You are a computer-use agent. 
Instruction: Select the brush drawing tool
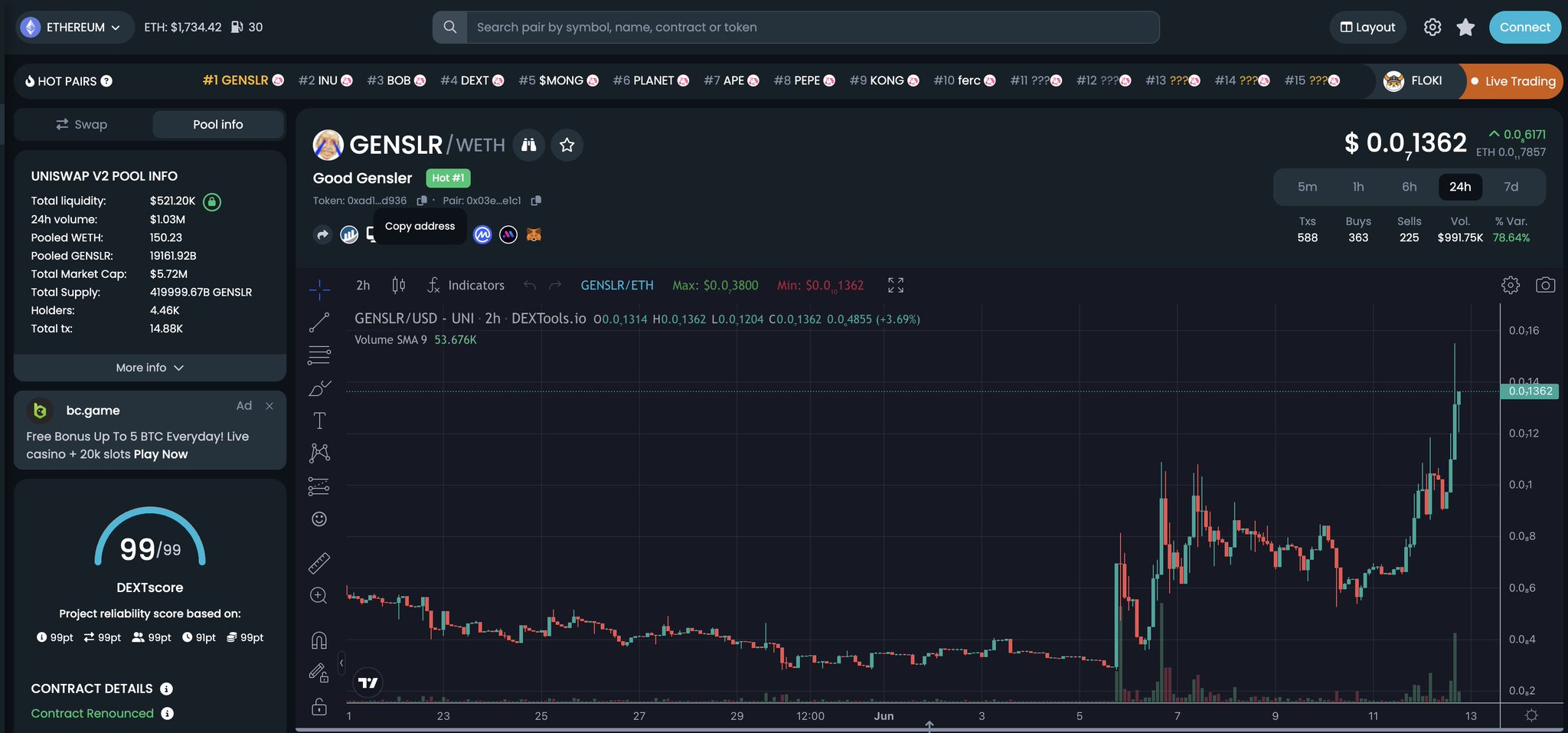click(x=319, y=388)
